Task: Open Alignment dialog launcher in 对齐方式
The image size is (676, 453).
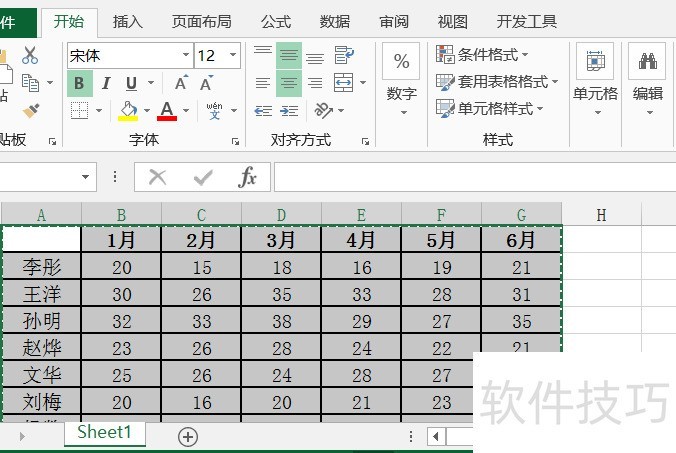Action: click(x=366, y=141)
